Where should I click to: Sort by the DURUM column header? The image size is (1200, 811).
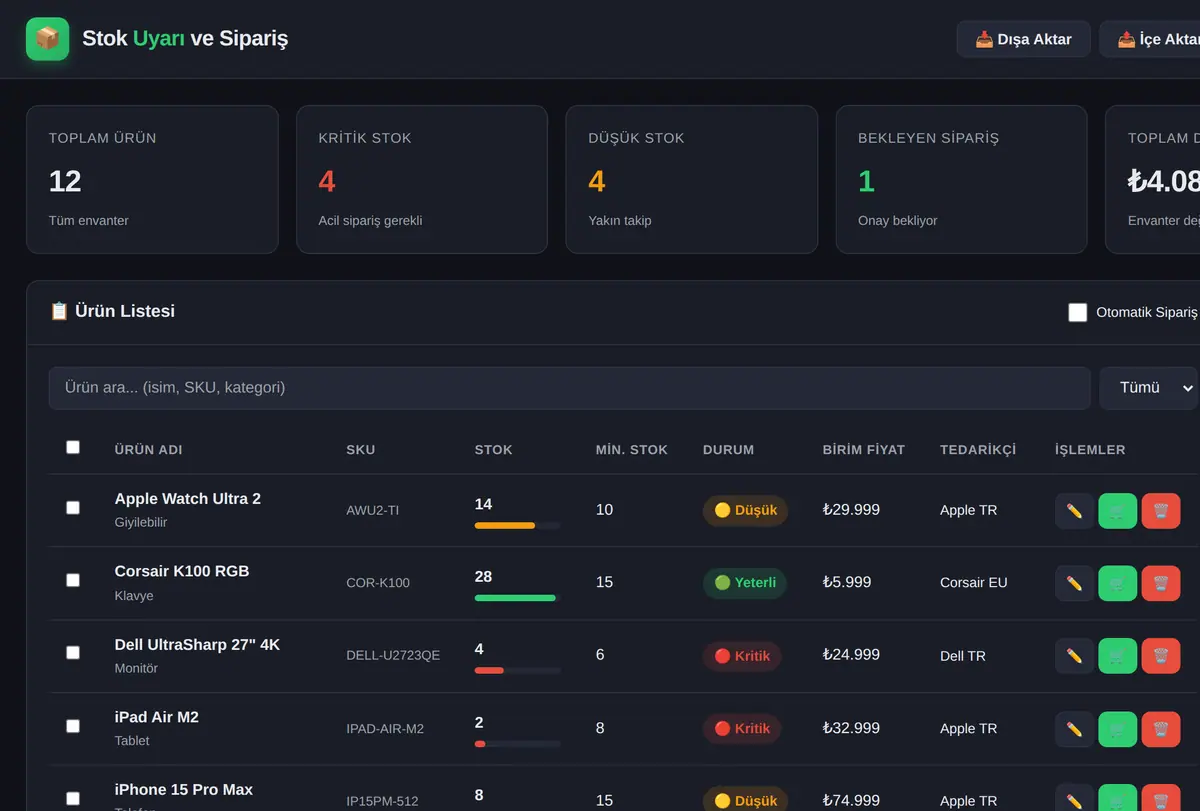click(728, 450)
